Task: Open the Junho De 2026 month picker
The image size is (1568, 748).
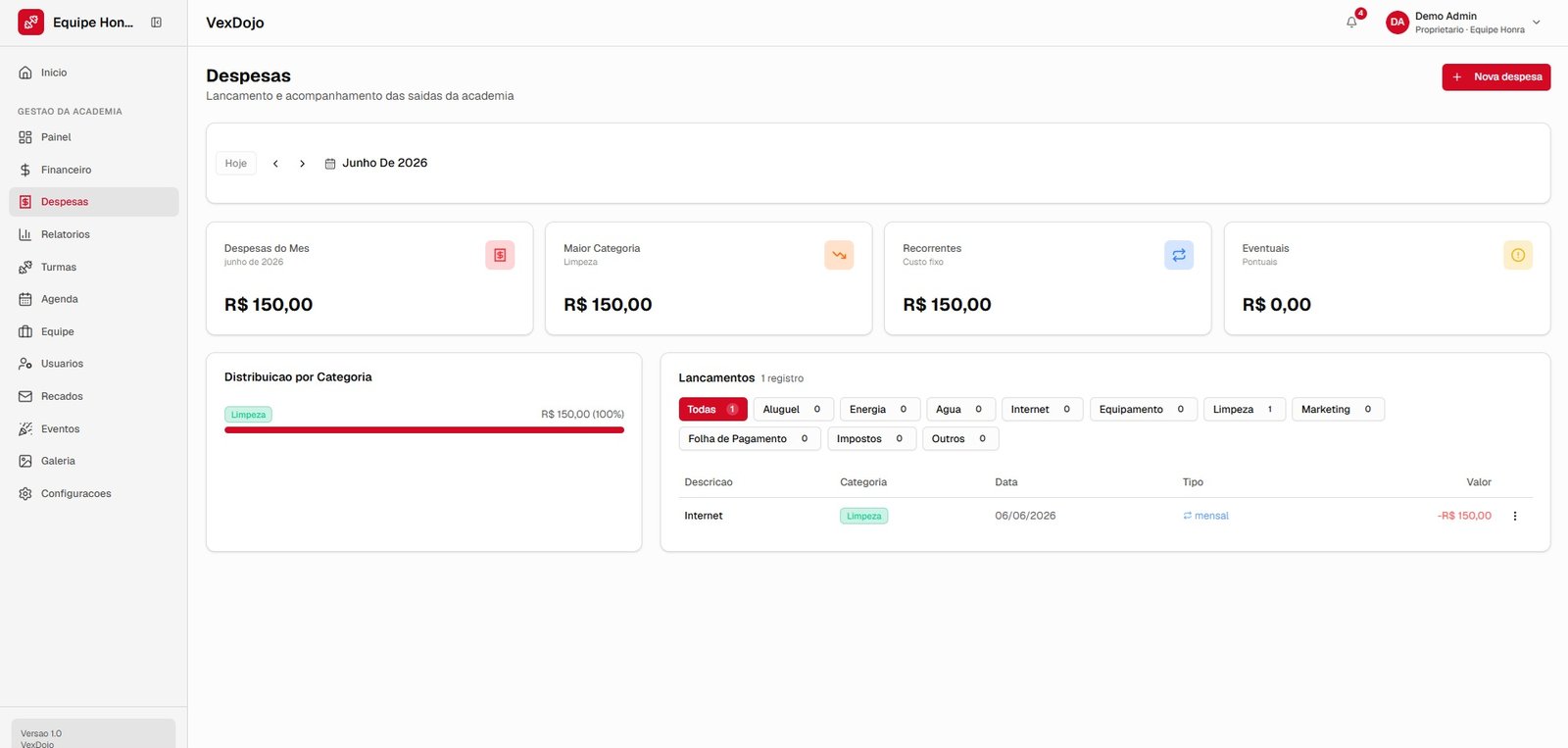Action: pos(376,163)
